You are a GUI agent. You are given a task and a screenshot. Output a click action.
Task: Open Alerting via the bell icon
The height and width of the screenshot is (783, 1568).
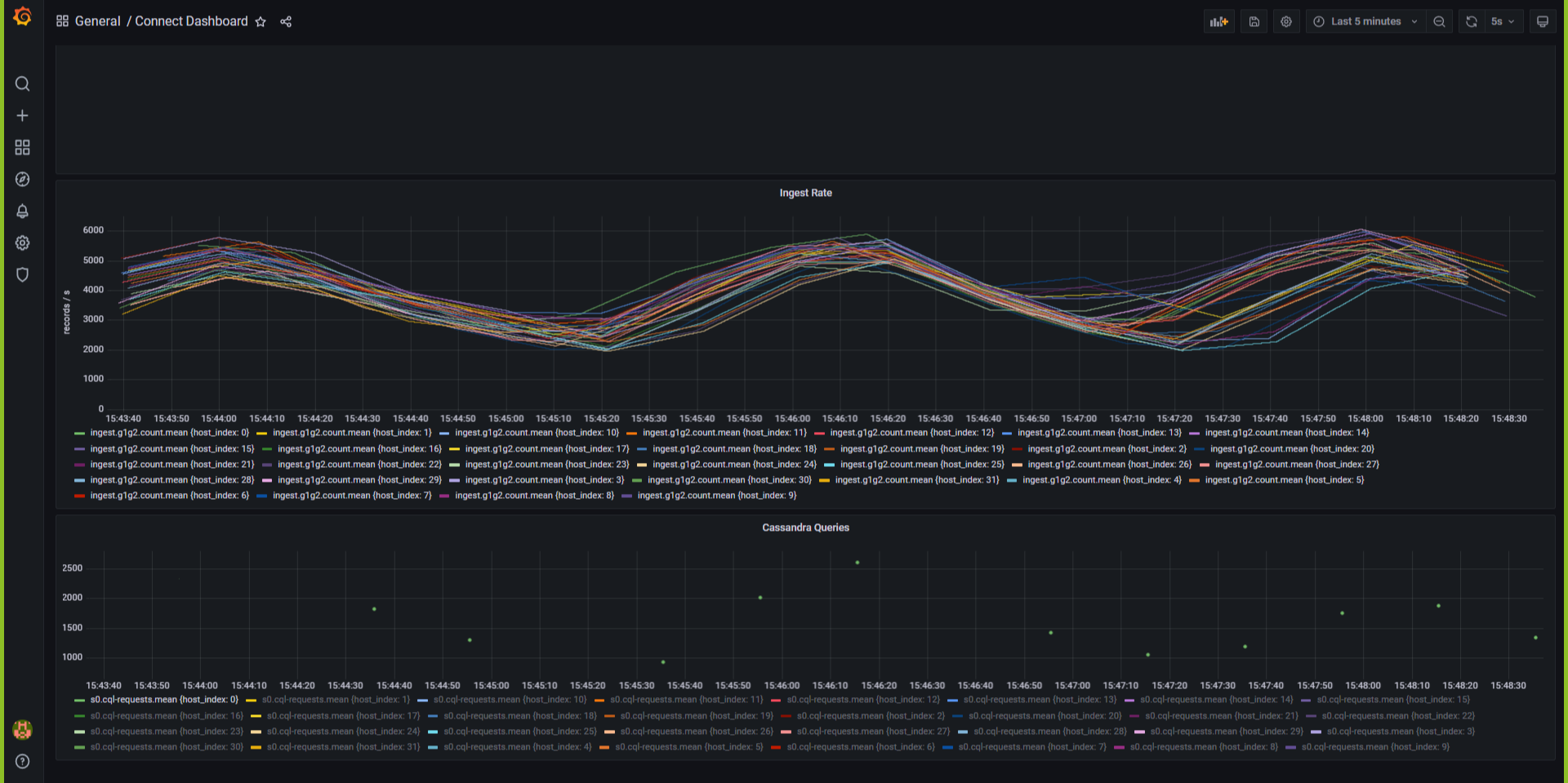click(22, 211)
